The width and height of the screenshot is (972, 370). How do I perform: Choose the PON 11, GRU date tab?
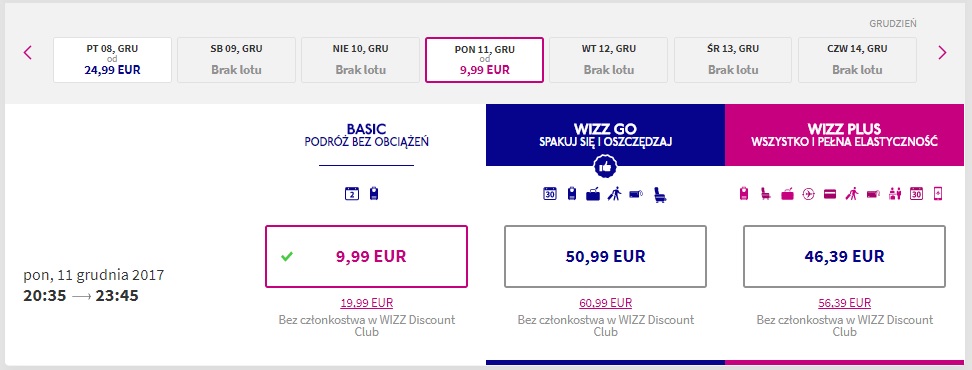pos(484,59)
